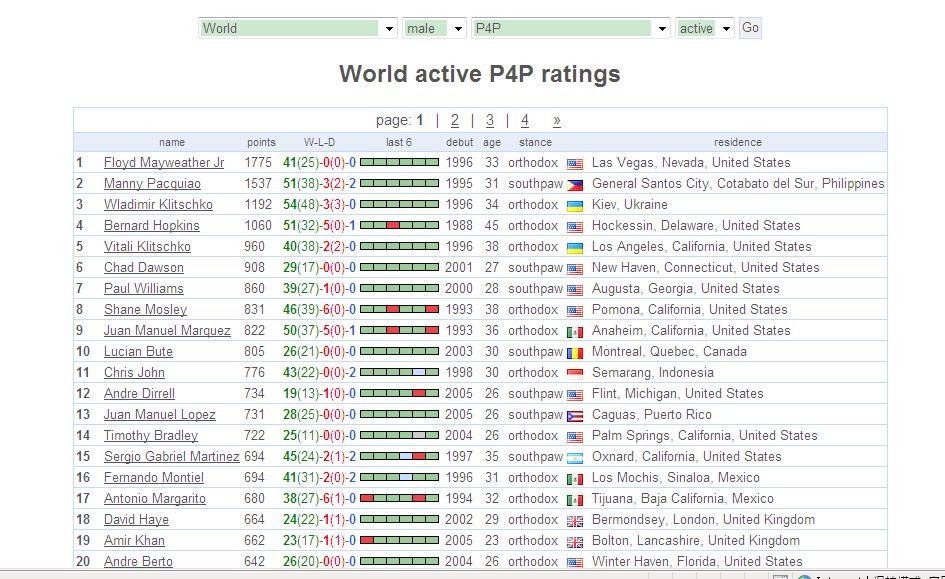Click Argentina flag in Sergio Gabriel Martinez row
This screenshot has height=579, width=945.
(575, 458)
